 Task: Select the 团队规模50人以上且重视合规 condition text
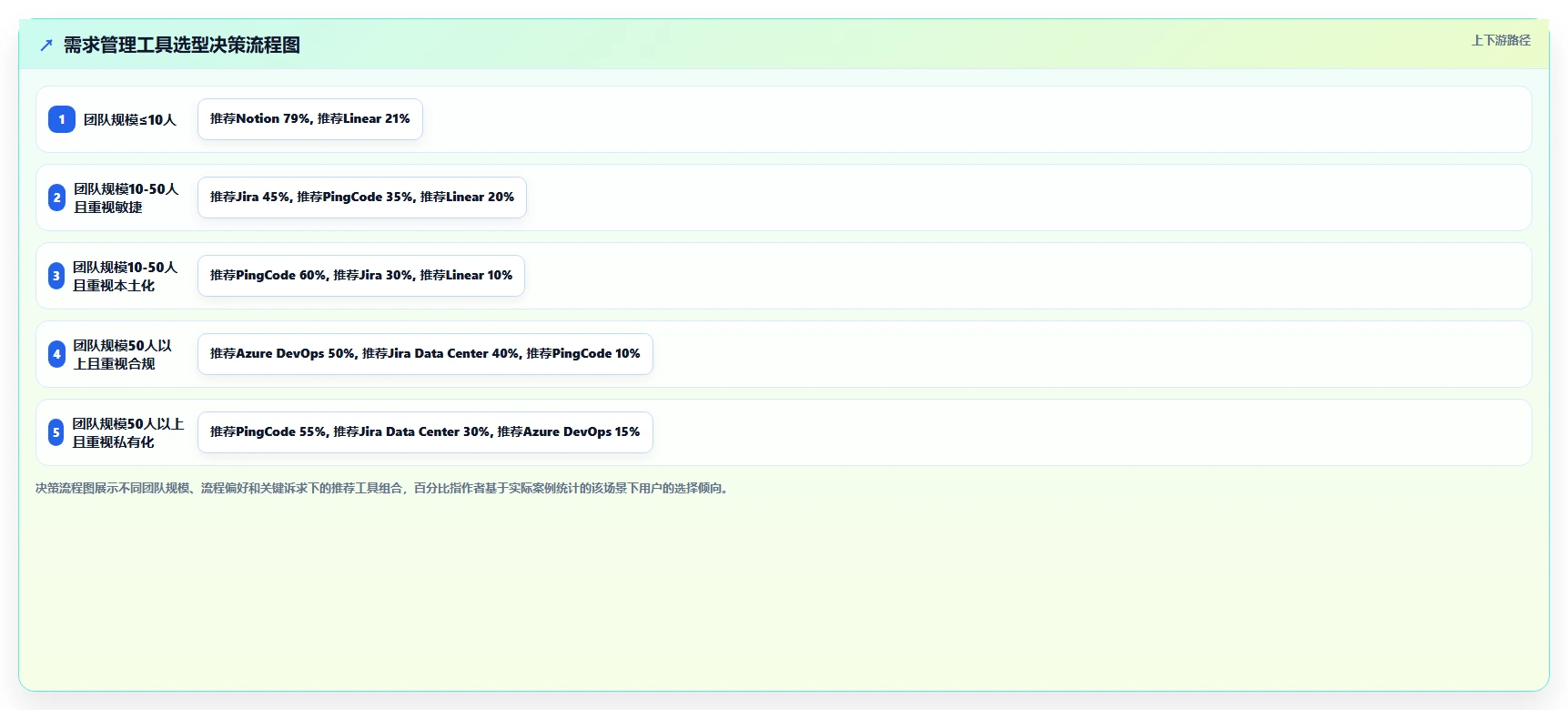tap(123, 354)
